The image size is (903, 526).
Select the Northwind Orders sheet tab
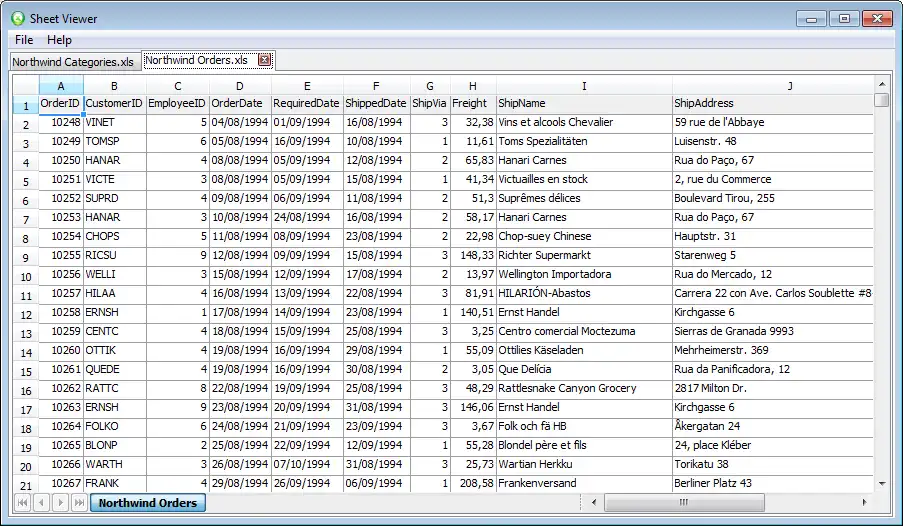(148, 503)
